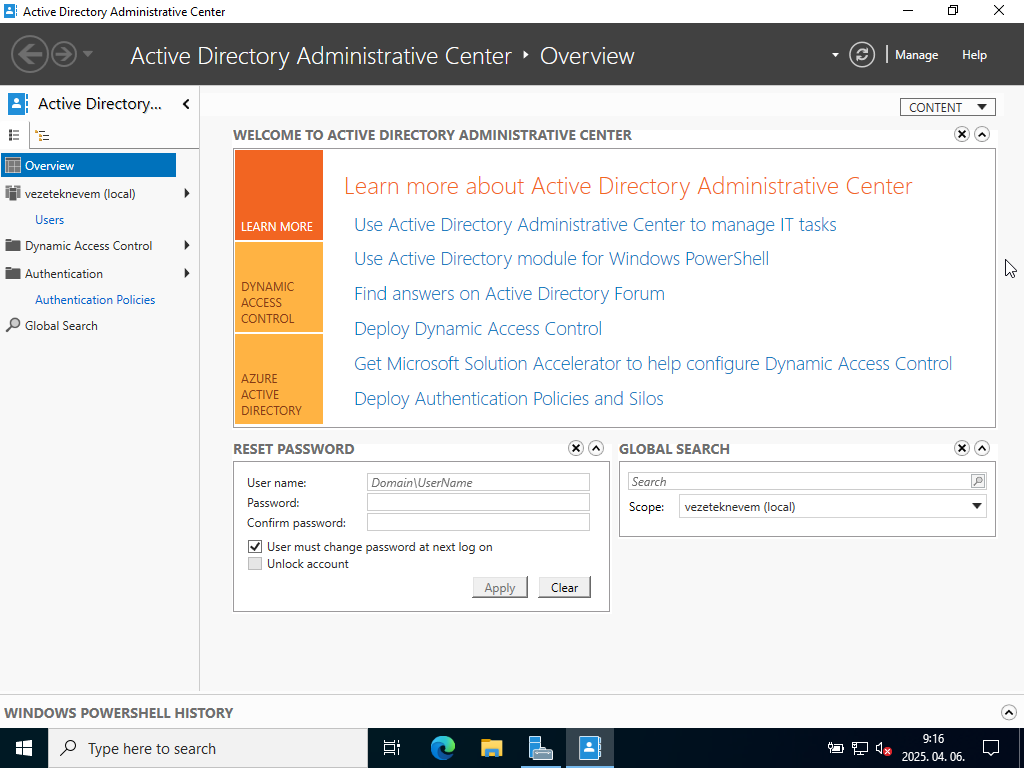Open Task View on the taskbar
1024x768 pixels.
pyautogui.click(x=392, y=748)
